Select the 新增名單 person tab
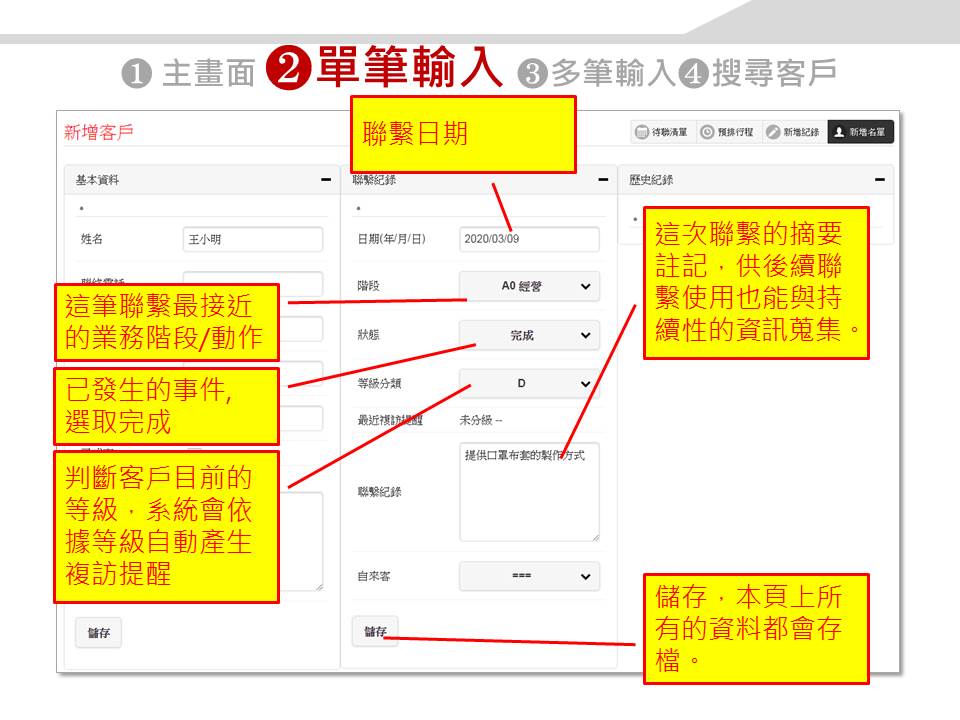Screen dimensions: 960x720 click(x=860, y=132)
